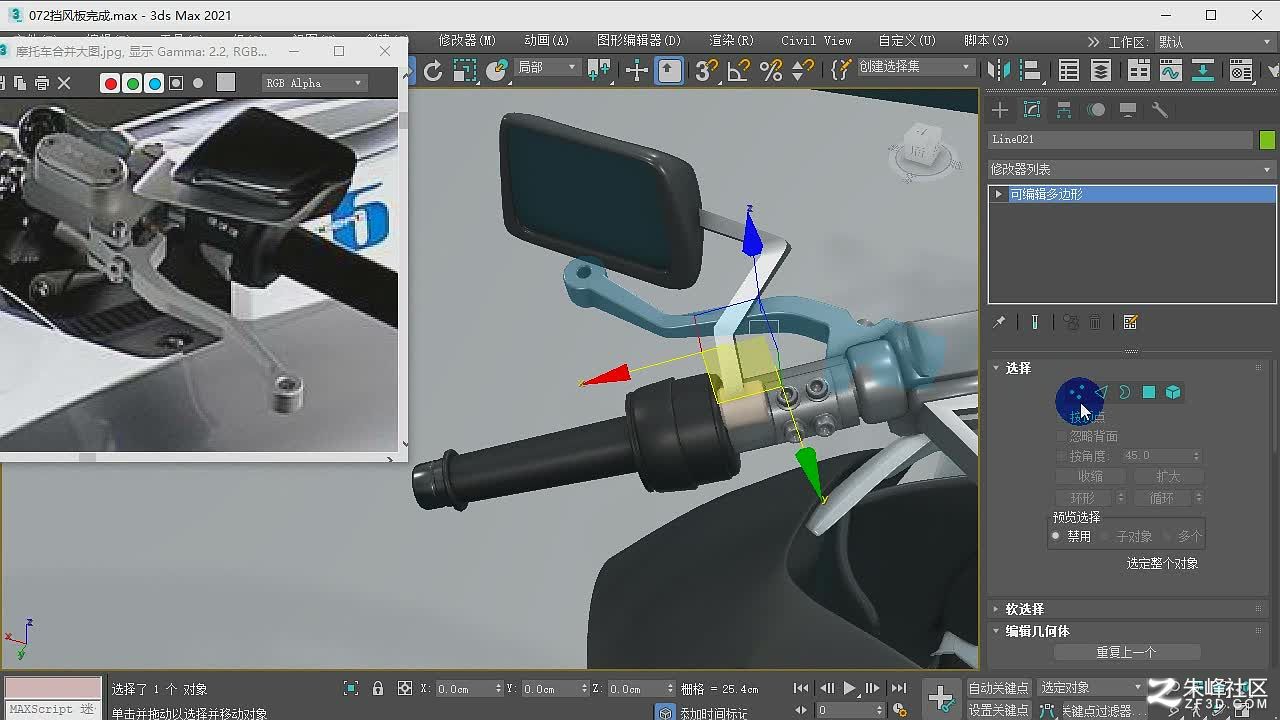
Task: Toggle Spinner Snap icon
Action: (803, 70)
